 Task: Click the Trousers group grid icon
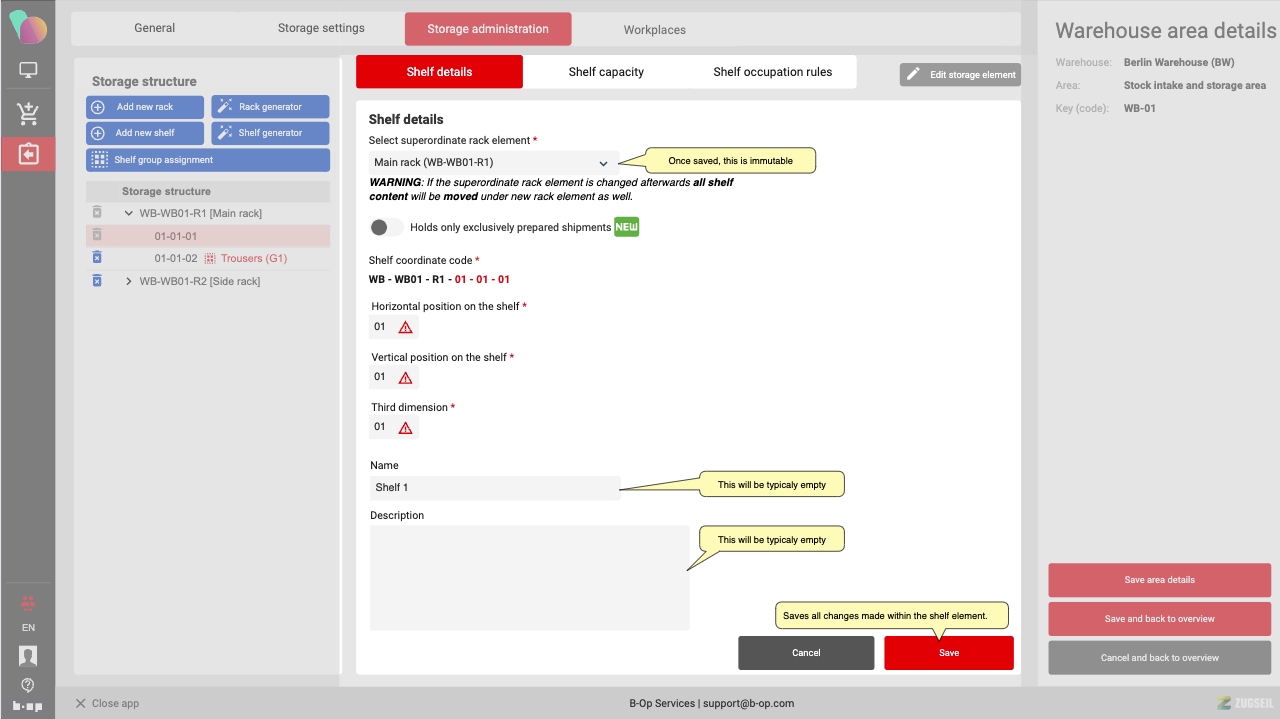pyautogui.click(x=210, y=258)
